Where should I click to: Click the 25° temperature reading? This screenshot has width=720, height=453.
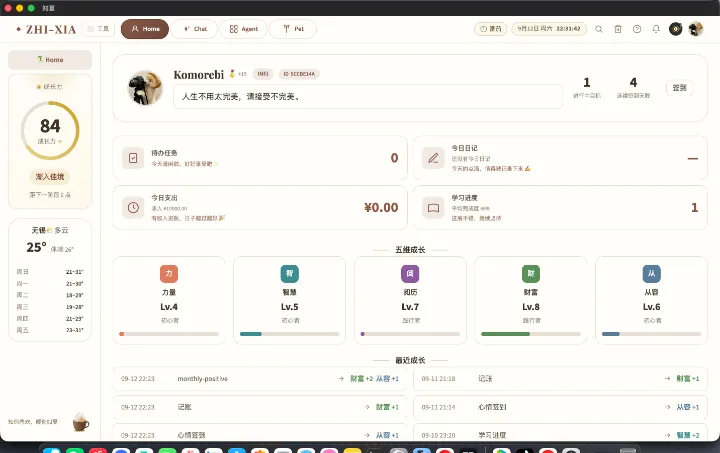[x=36, y=247]
